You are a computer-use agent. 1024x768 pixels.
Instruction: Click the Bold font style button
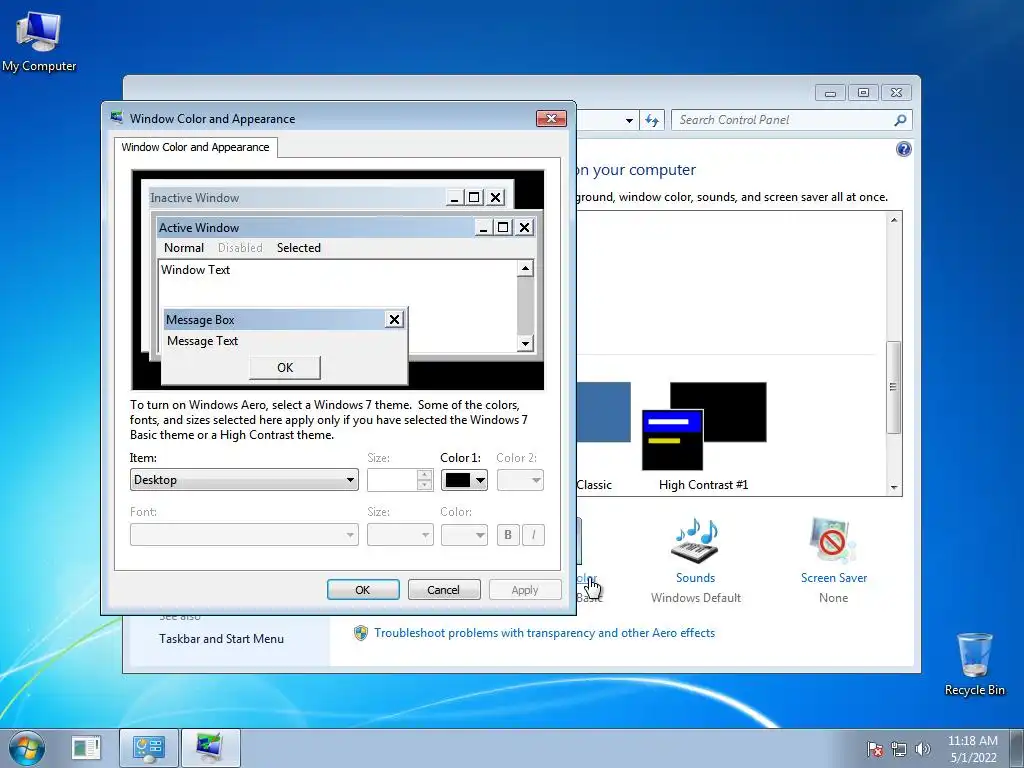(x=507, y=535)
